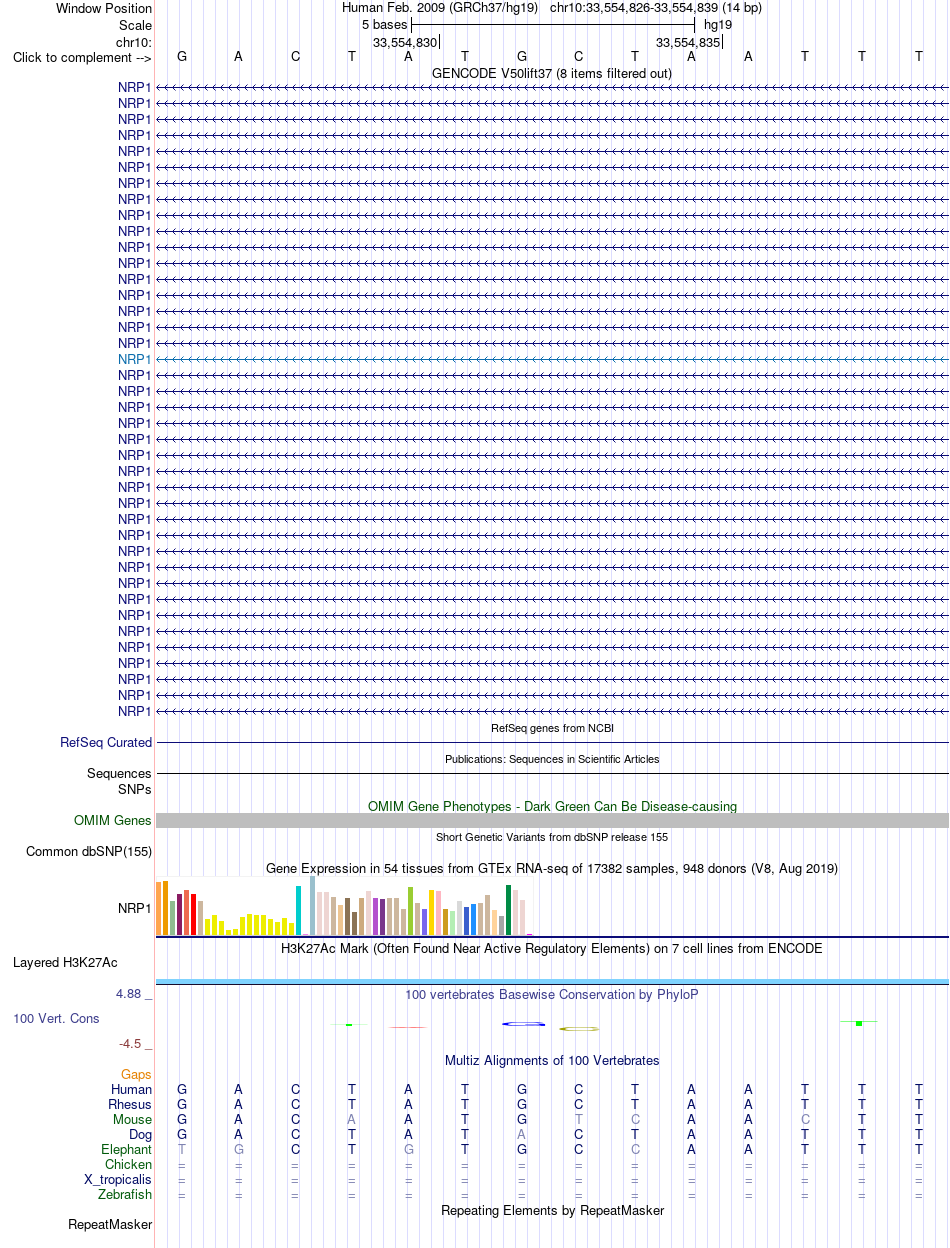The image size is (950, 1248).
Task: Open the OMIM Gene Phenotypes track title
Action: 552,806
